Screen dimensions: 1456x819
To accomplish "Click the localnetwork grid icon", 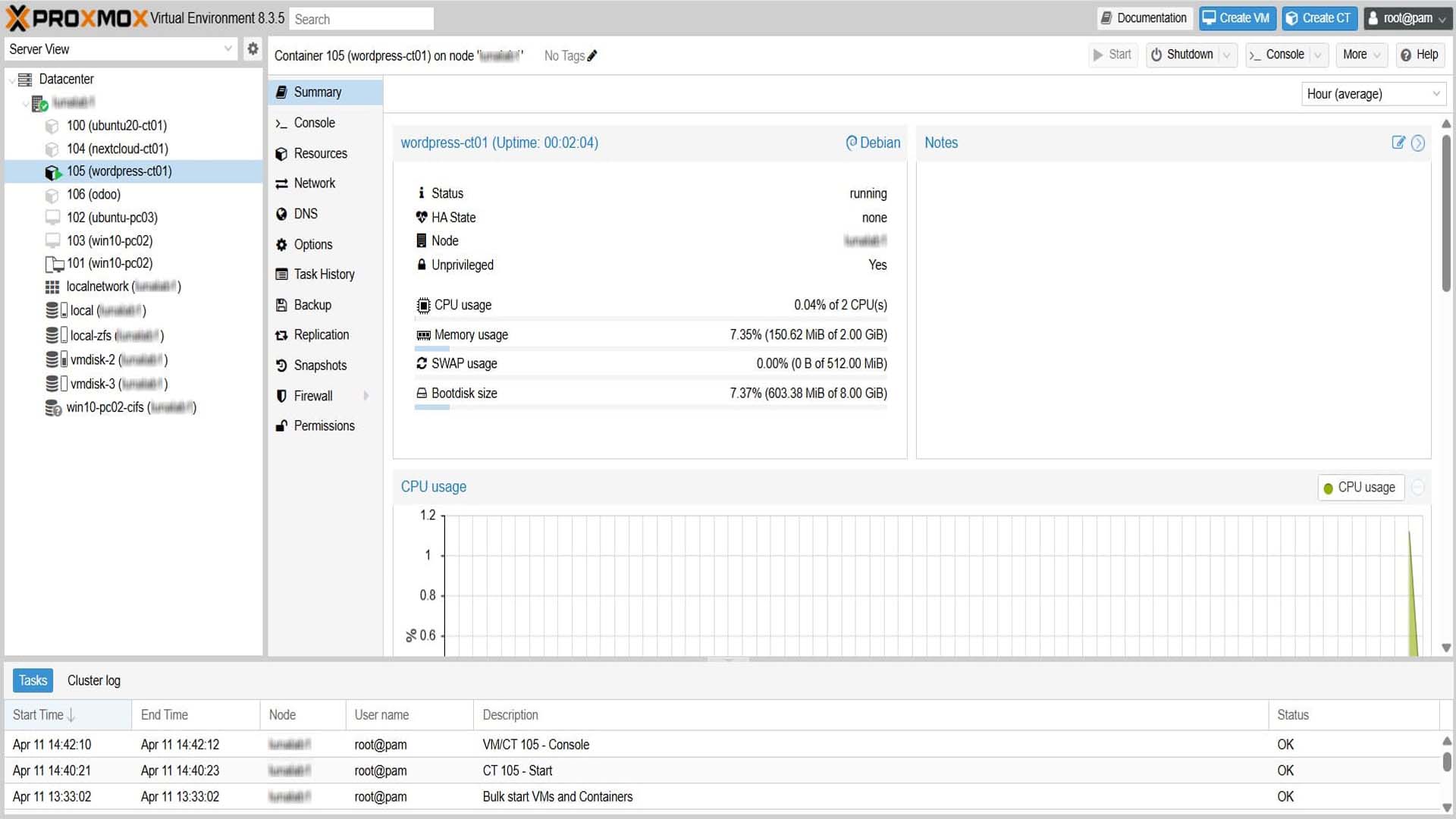I will [x=52, y=287].
